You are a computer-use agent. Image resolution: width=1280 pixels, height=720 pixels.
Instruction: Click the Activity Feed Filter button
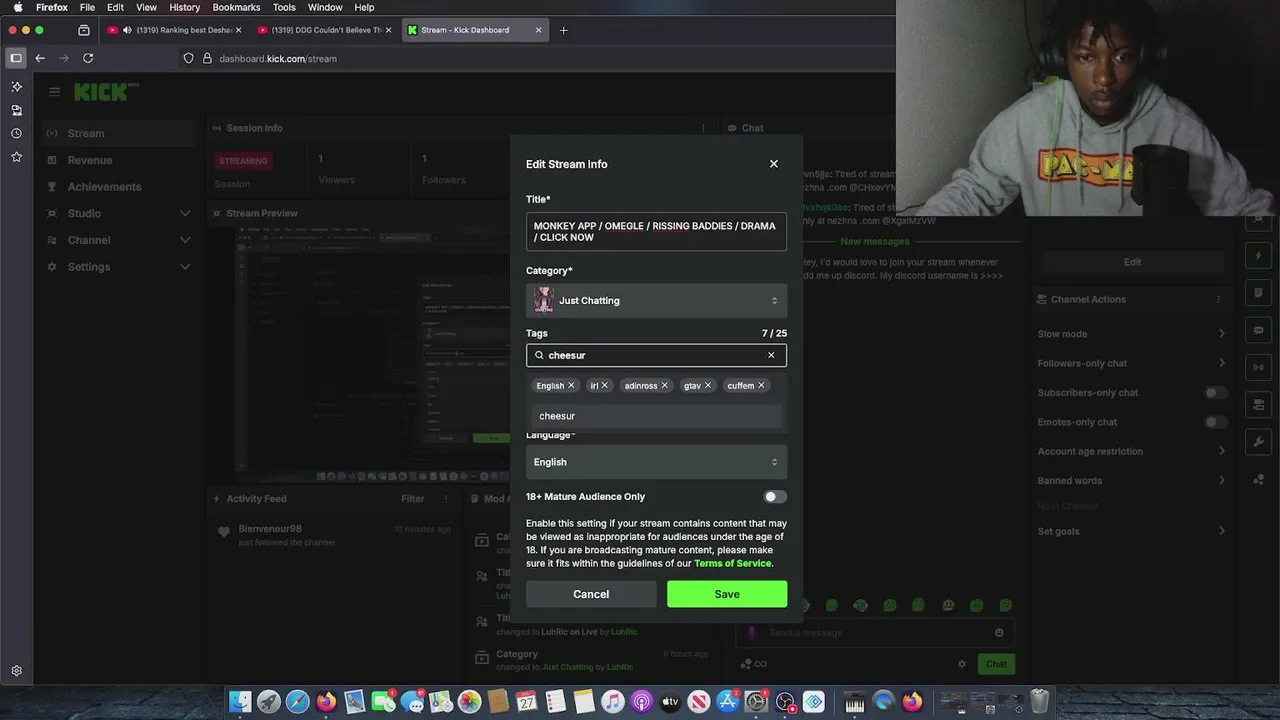(x=412, y=499)
